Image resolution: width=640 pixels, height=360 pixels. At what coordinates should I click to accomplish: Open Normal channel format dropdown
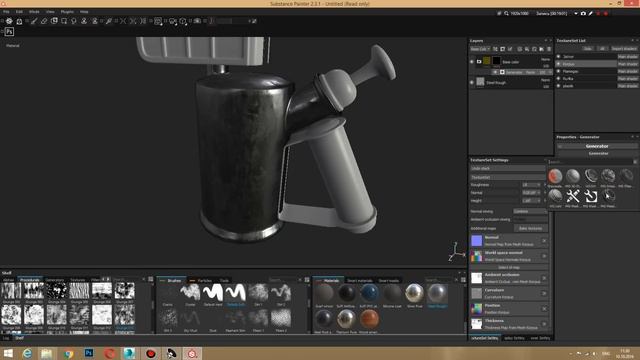point(531,193)
